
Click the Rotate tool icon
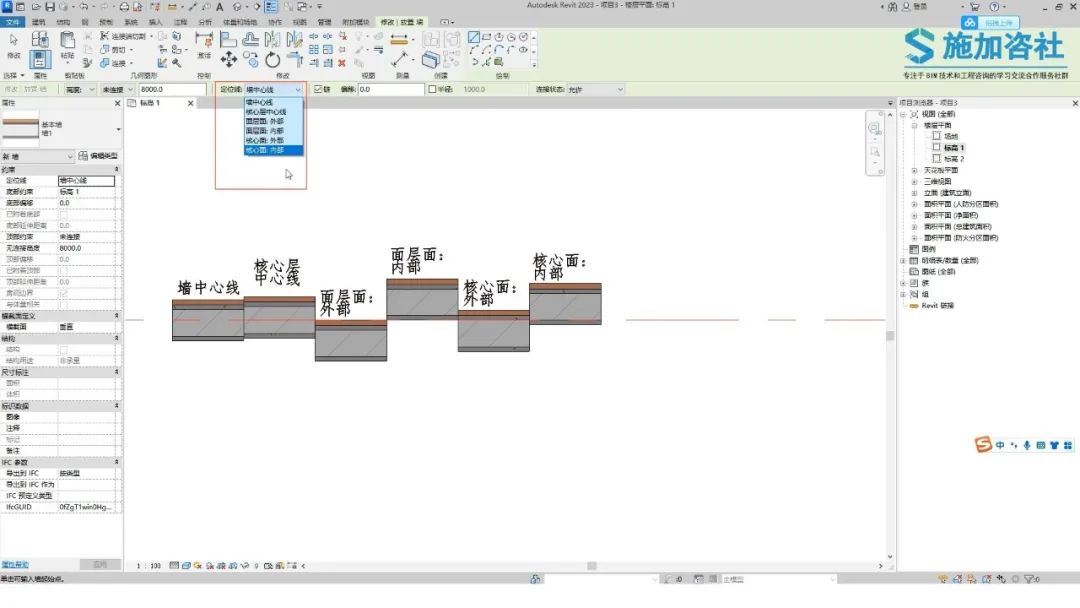[x=273, y=60]
